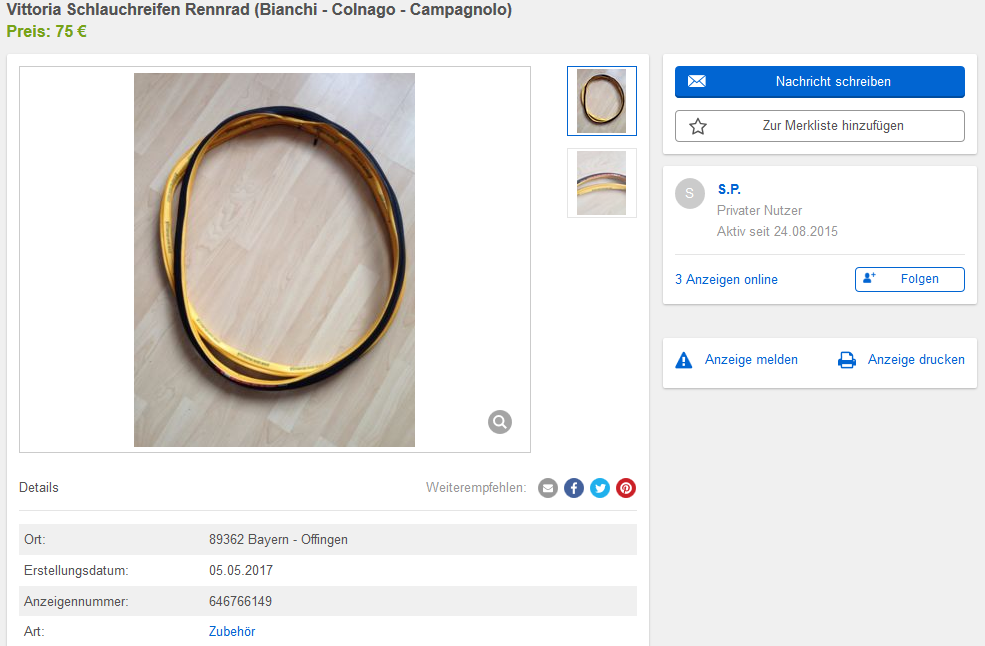Share listing via email icon
The height and width of the screenshot is (646, 985).
(x=548, y=488)
